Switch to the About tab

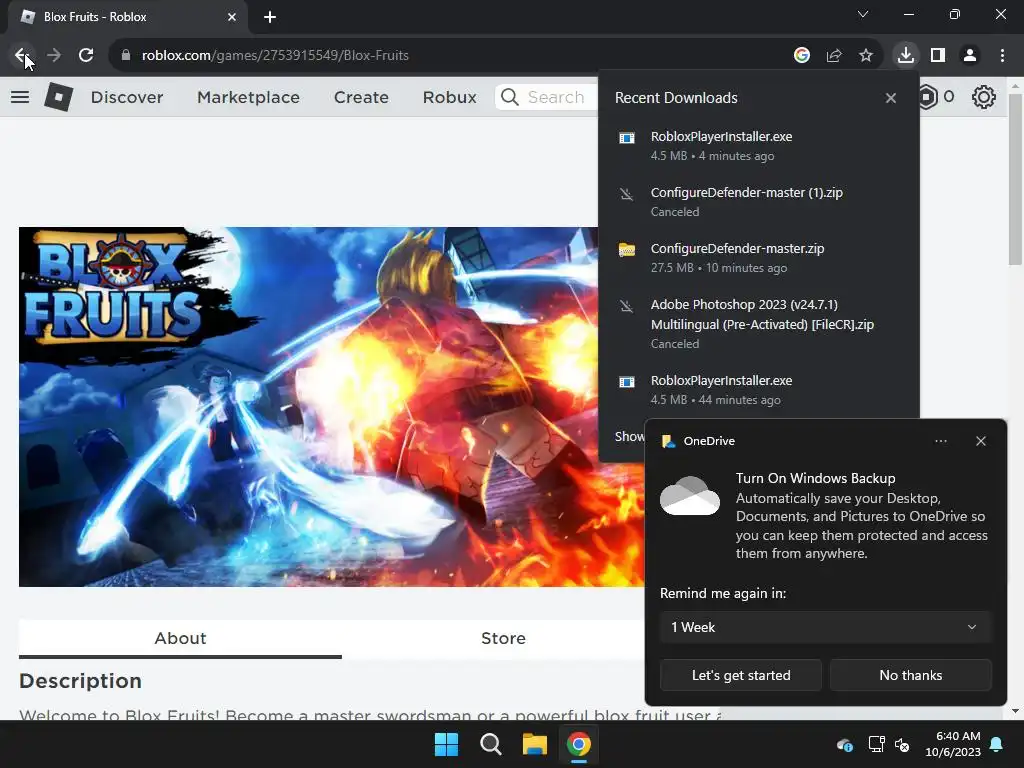[180, 639]
